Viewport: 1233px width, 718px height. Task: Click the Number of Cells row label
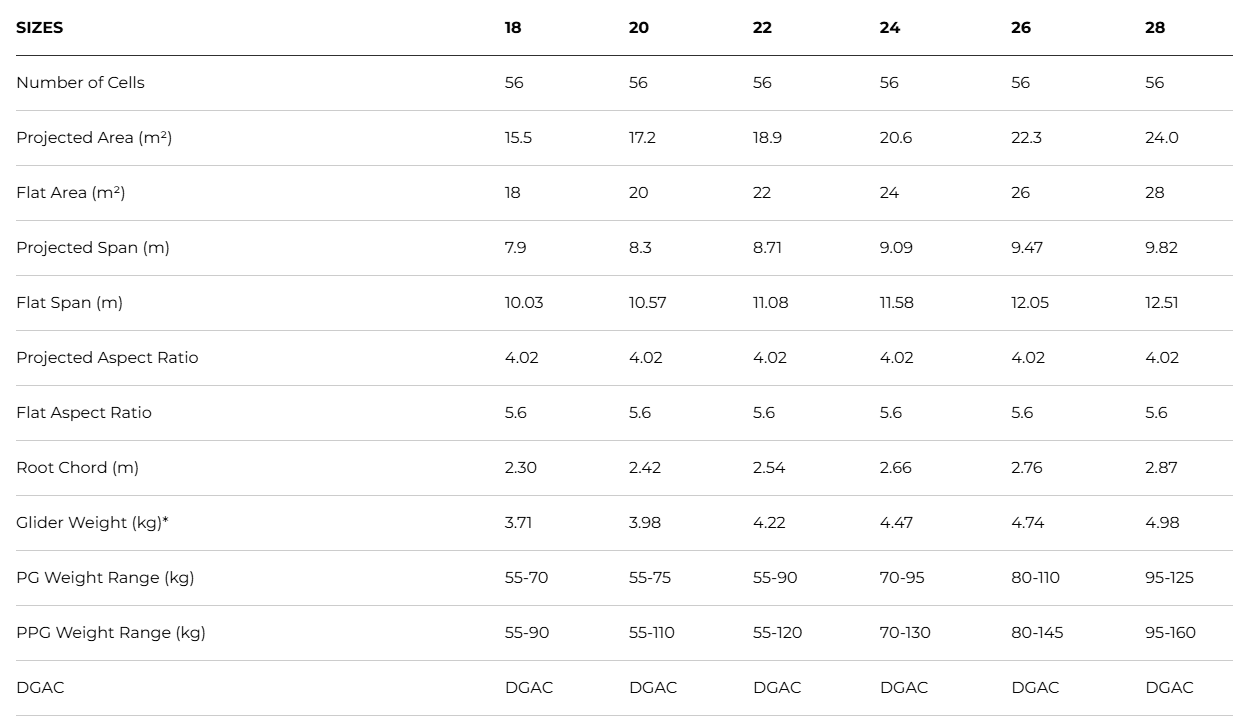(x=80, y=83)
